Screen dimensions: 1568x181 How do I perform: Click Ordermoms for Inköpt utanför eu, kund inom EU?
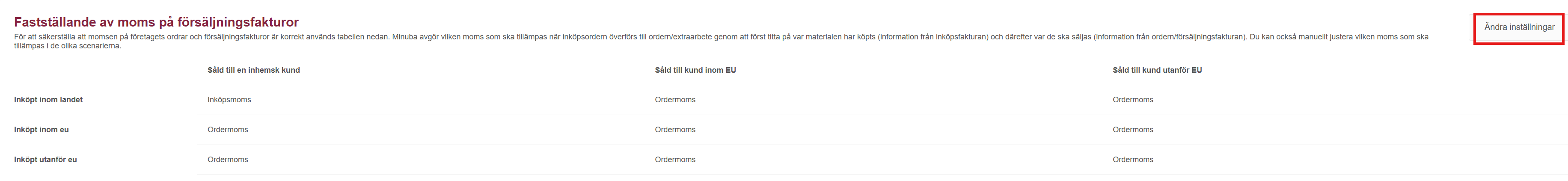pos(675,160)
